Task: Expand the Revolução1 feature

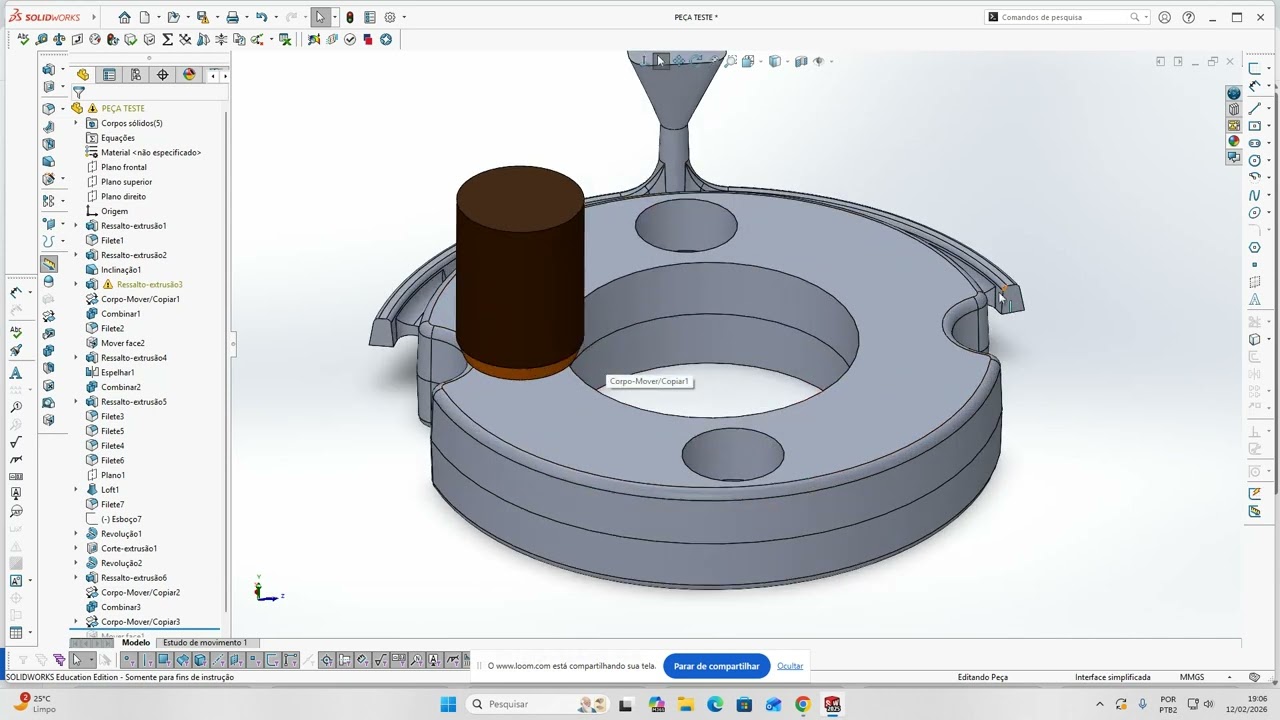Action: (76, 534)
